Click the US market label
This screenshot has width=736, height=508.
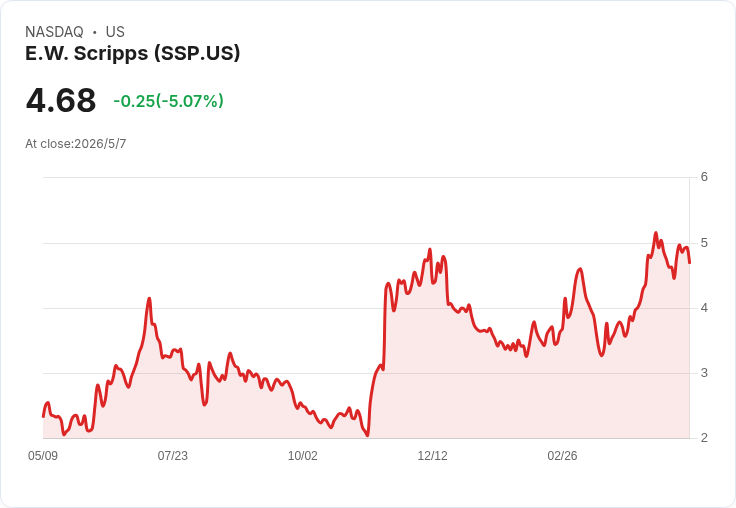[x=115, y=32]
